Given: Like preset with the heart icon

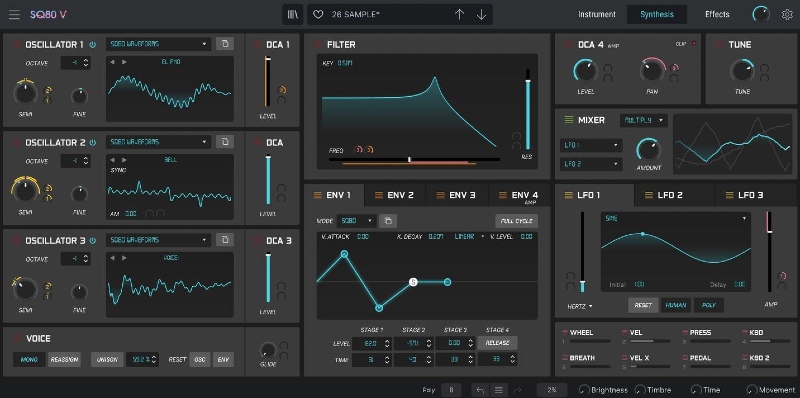Looking at the screenshot, I should coord(318,15).
